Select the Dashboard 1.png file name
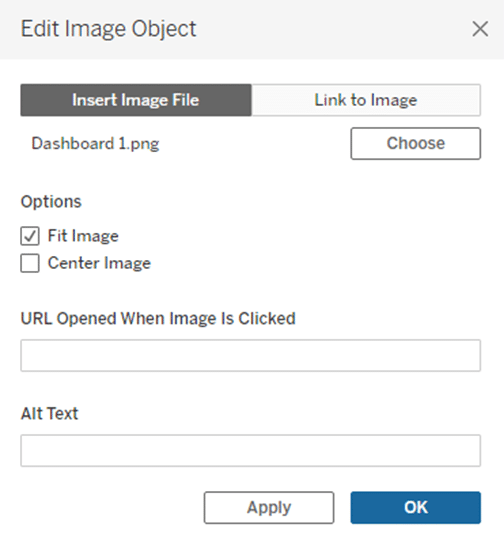The image size is (504, 544). click(x=95, y=143)
